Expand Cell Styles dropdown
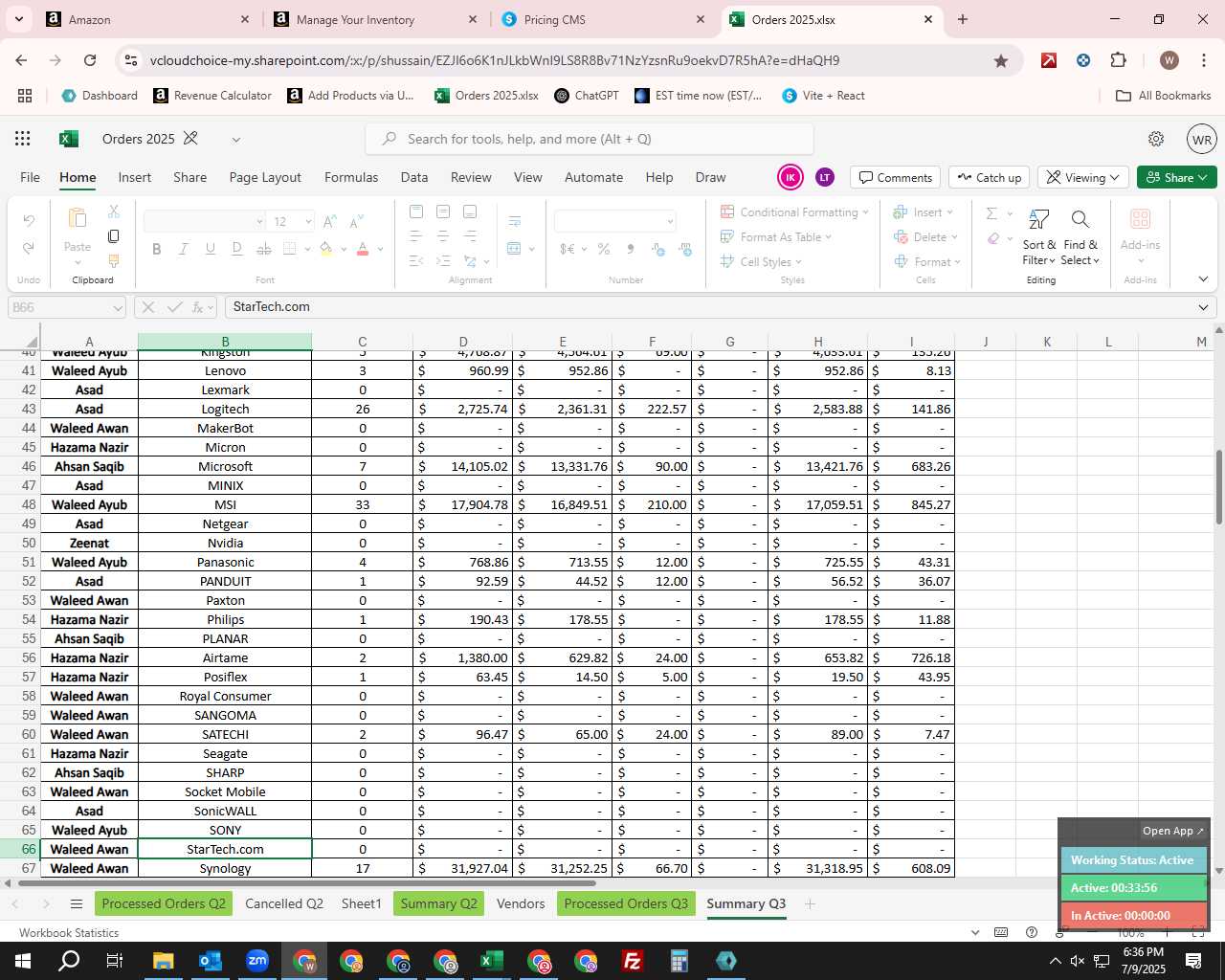1225x980 pixels. (x=798, y=262)
